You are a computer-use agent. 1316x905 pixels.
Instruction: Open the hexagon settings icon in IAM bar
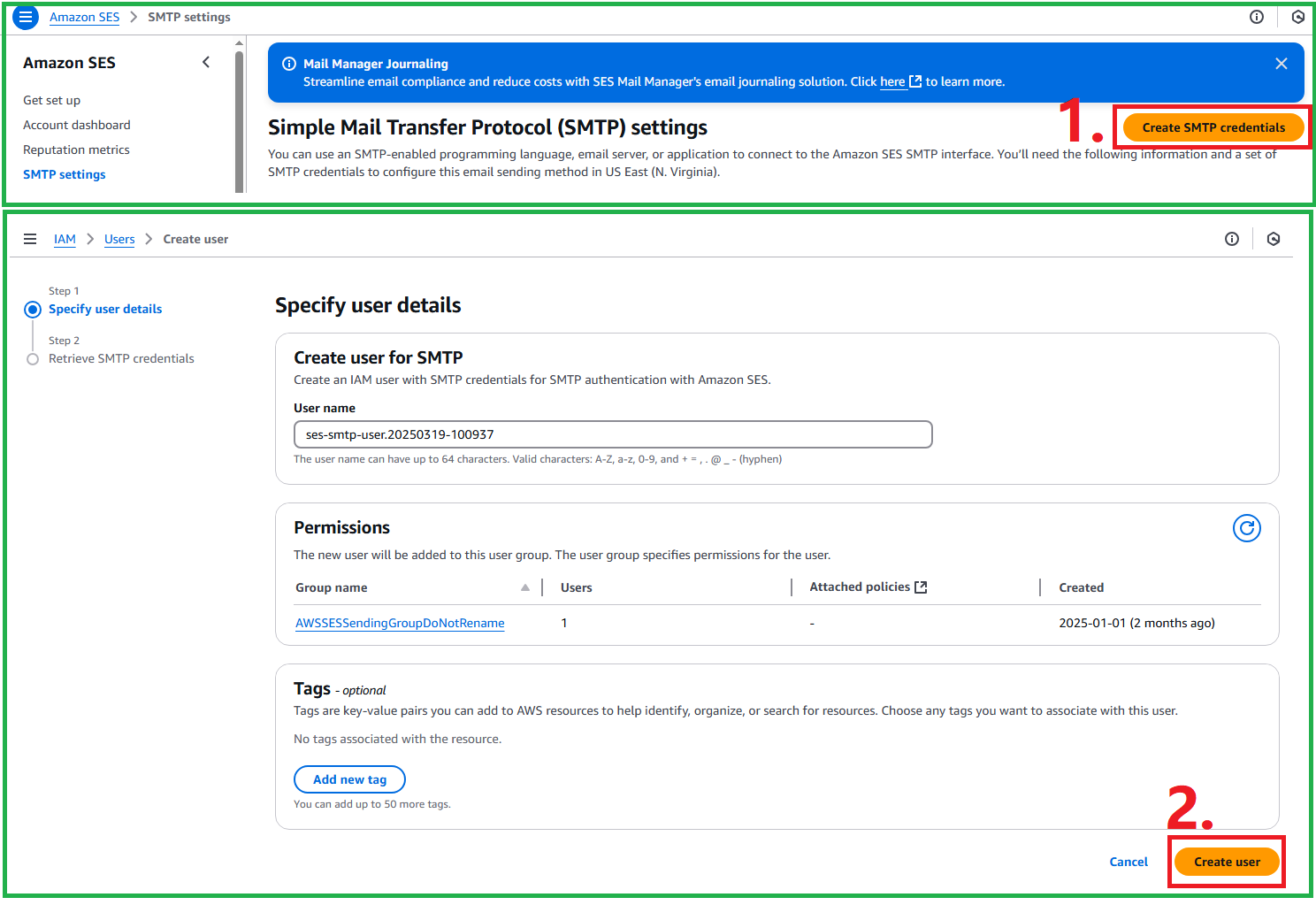(x=1274, y=239)
